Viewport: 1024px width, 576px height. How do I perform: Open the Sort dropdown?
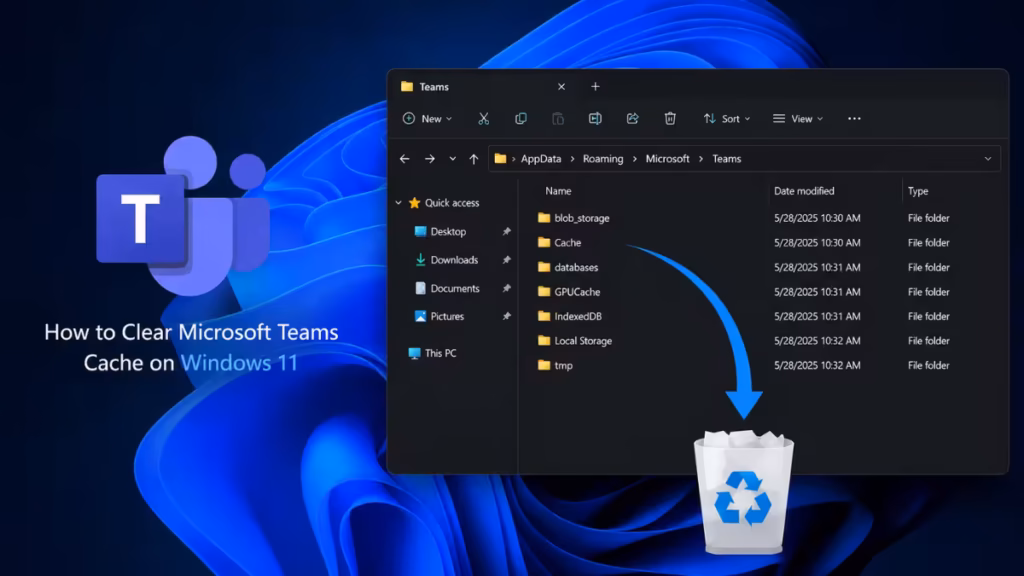726,119
